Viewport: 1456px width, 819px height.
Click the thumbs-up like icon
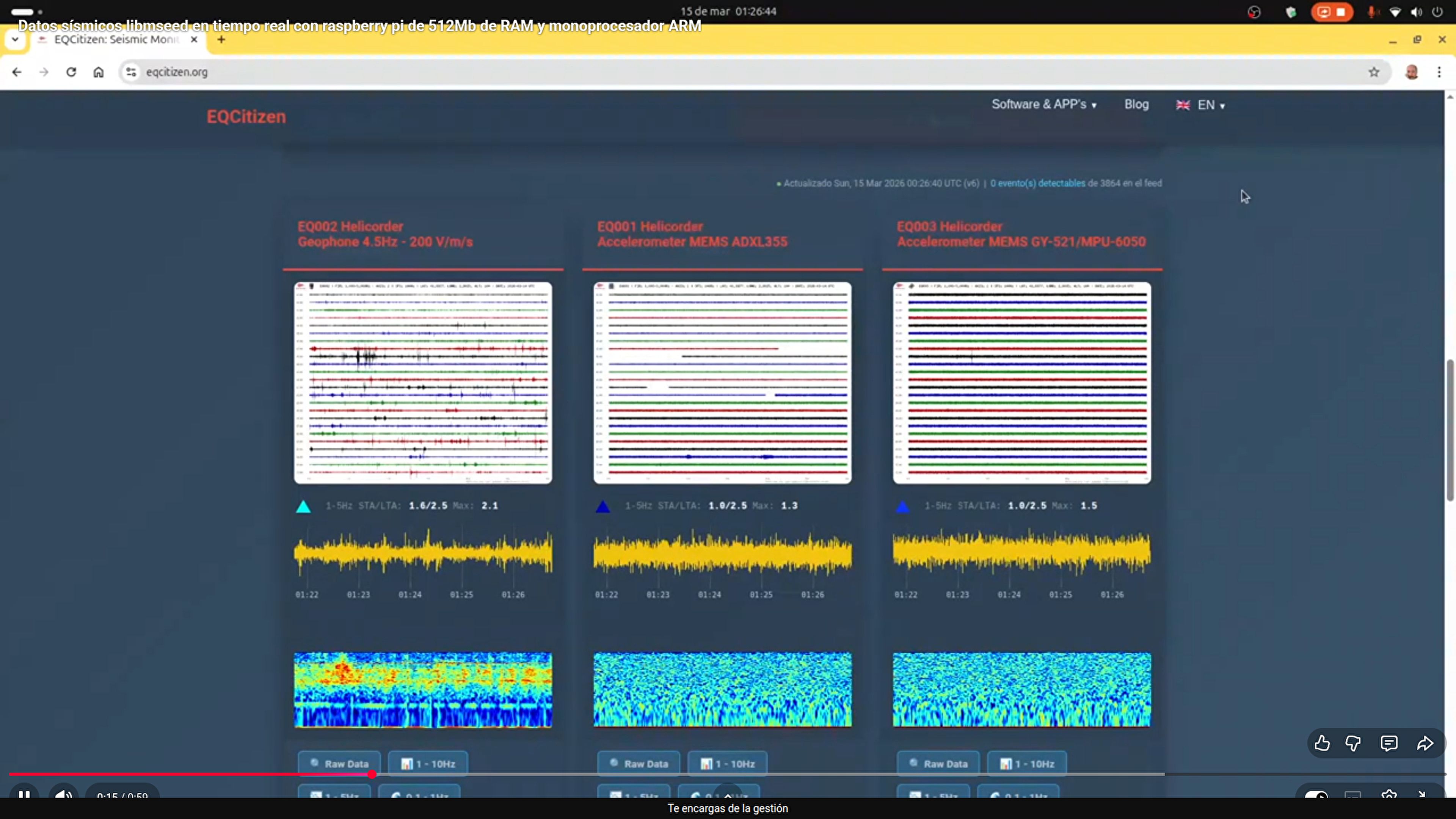click(1321, 743)
